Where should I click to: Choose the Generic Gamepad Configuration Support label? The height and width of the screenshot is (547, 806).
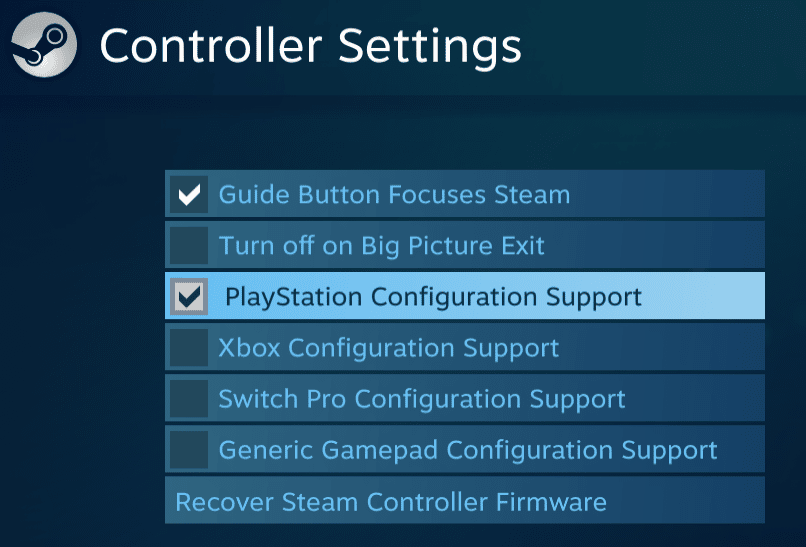tap(467, 450)
